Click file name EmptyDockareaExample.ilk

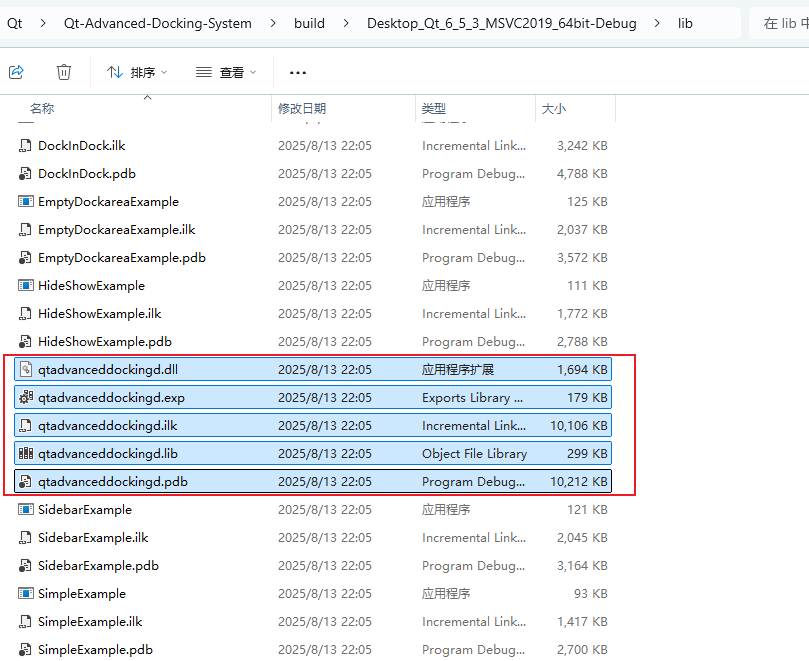click(x=117, y=230)
